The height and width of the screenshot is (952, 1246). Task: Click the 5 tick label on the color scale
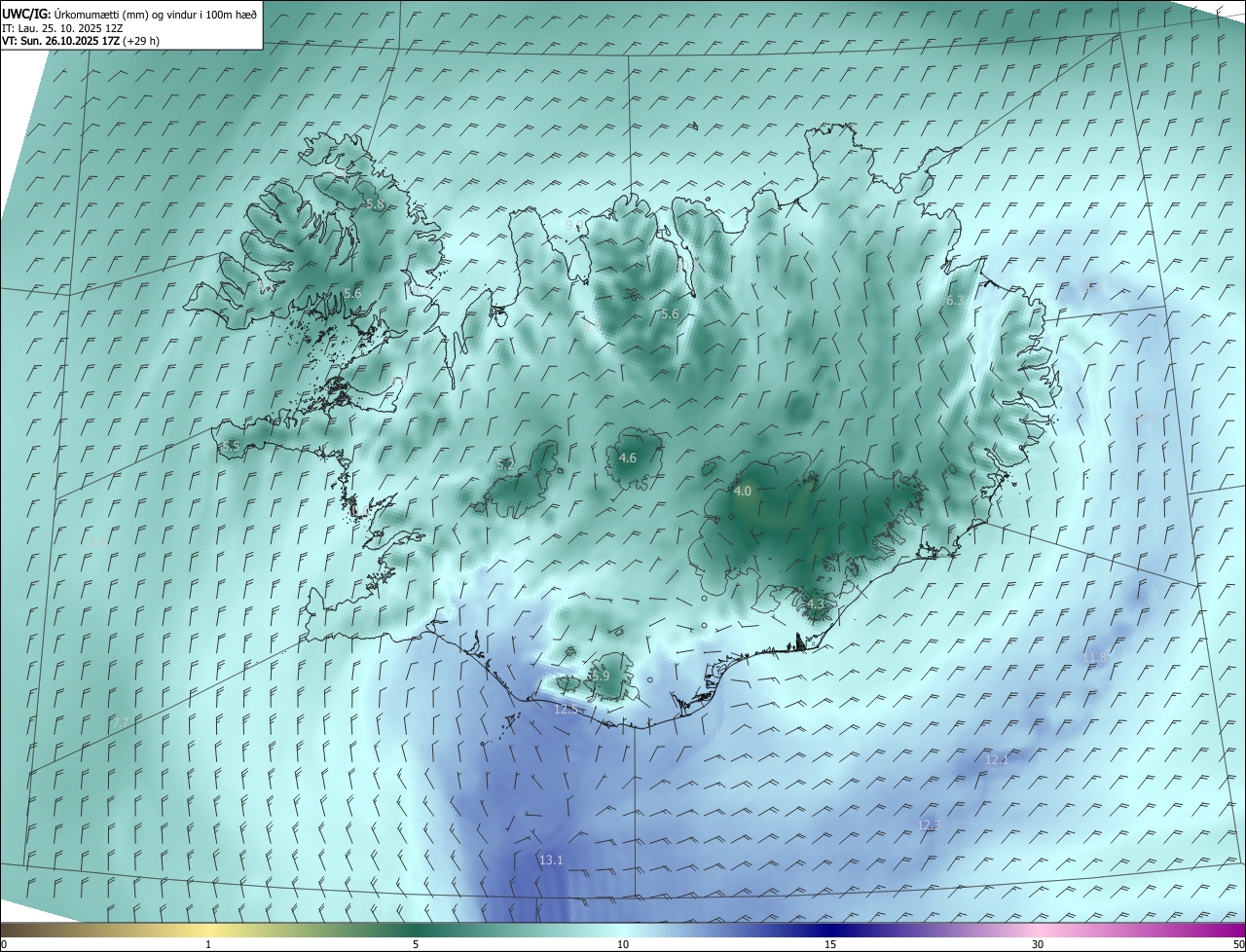[x=416, y=944]
